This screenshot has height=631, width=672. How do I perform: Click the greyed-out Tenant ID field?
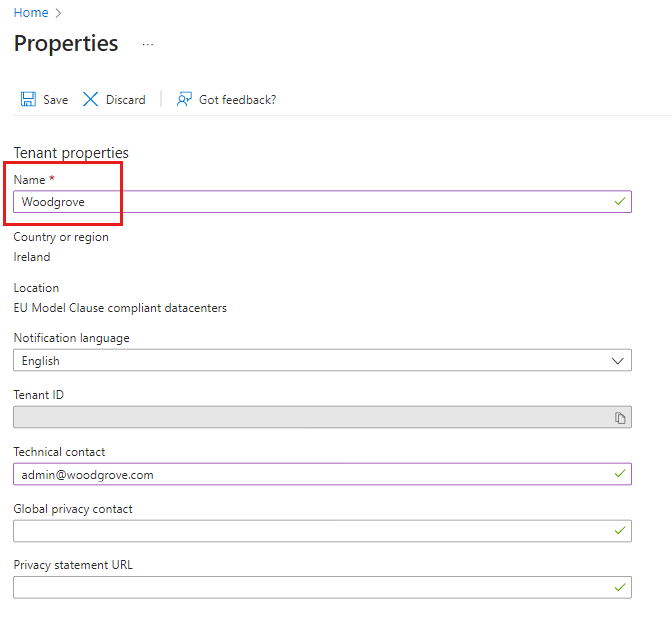[300, 418]
